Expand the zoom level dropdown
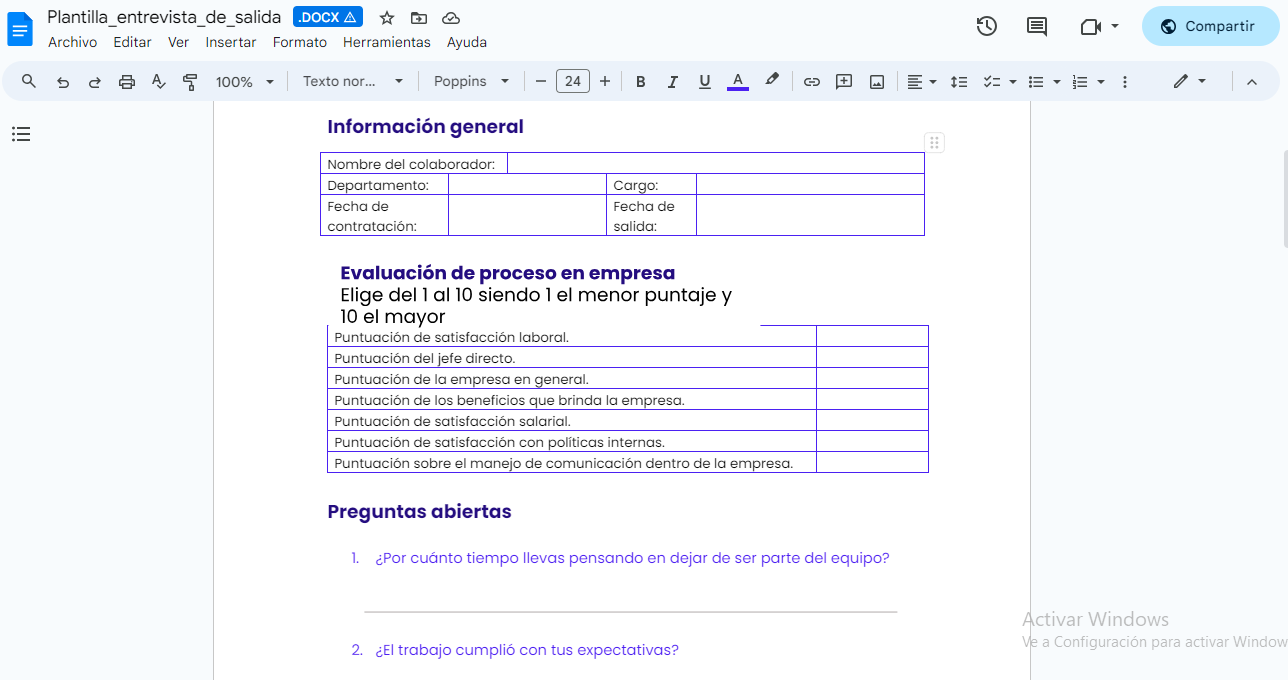The height and width of the screenshot is (680, 1288). coord(243,81)
